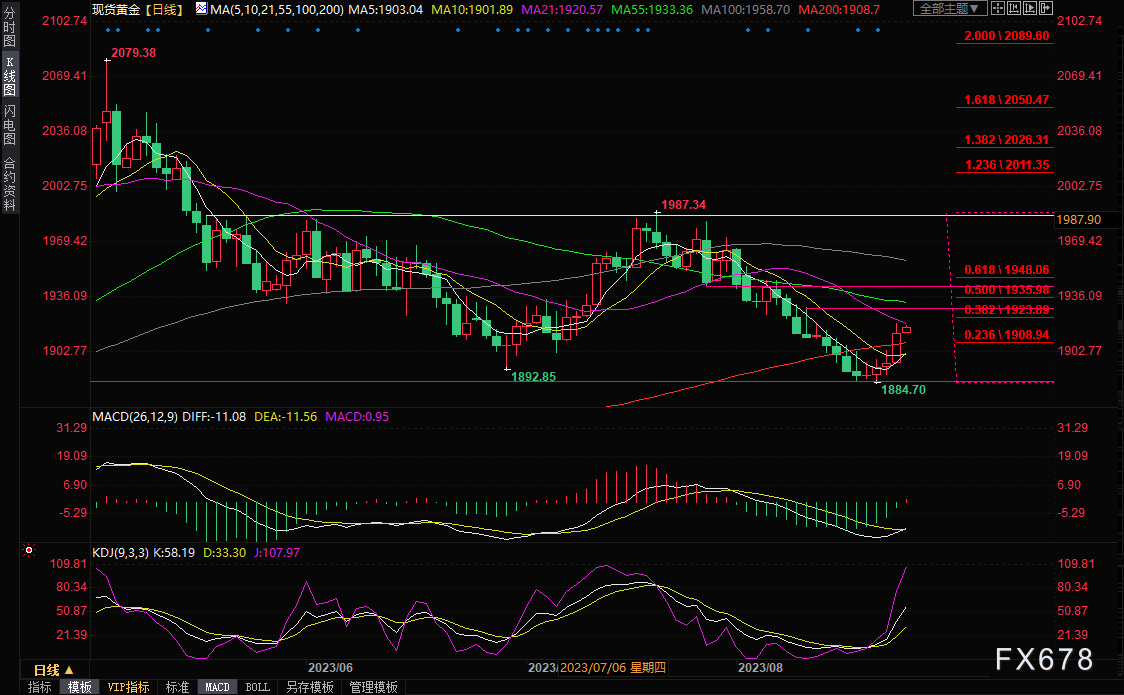
Task: Select the 闪电图 side tab
Action: tap(9, 124)
